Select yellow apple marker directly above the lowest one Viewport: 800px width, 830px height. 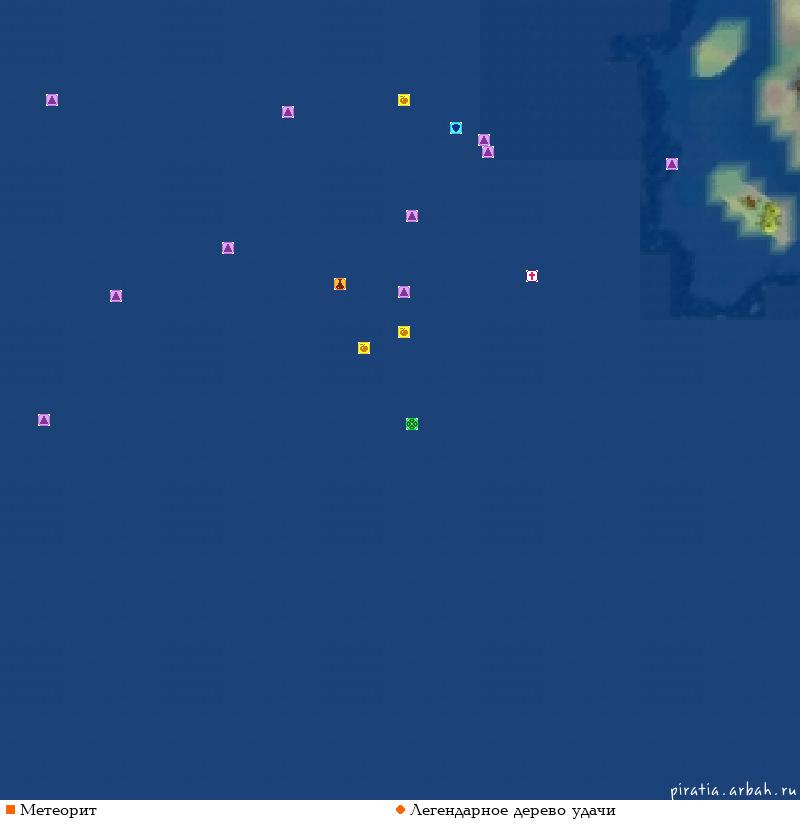(x=404, y=332)
